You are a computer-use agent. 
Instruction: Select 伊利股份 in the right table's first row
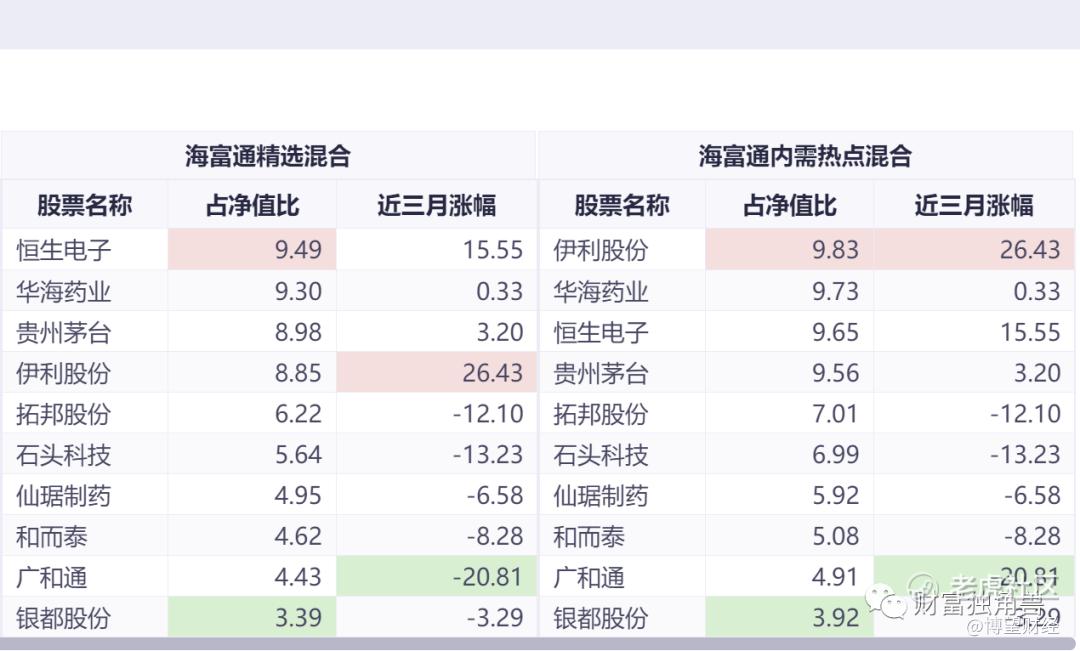point(601,249)
